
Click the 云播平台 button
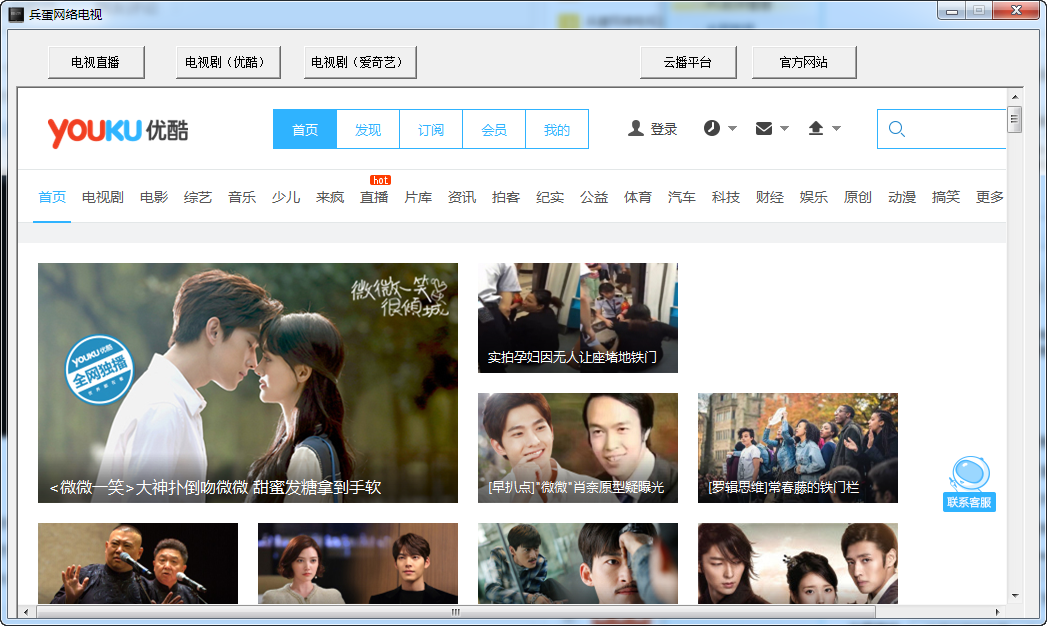(688, 62)
